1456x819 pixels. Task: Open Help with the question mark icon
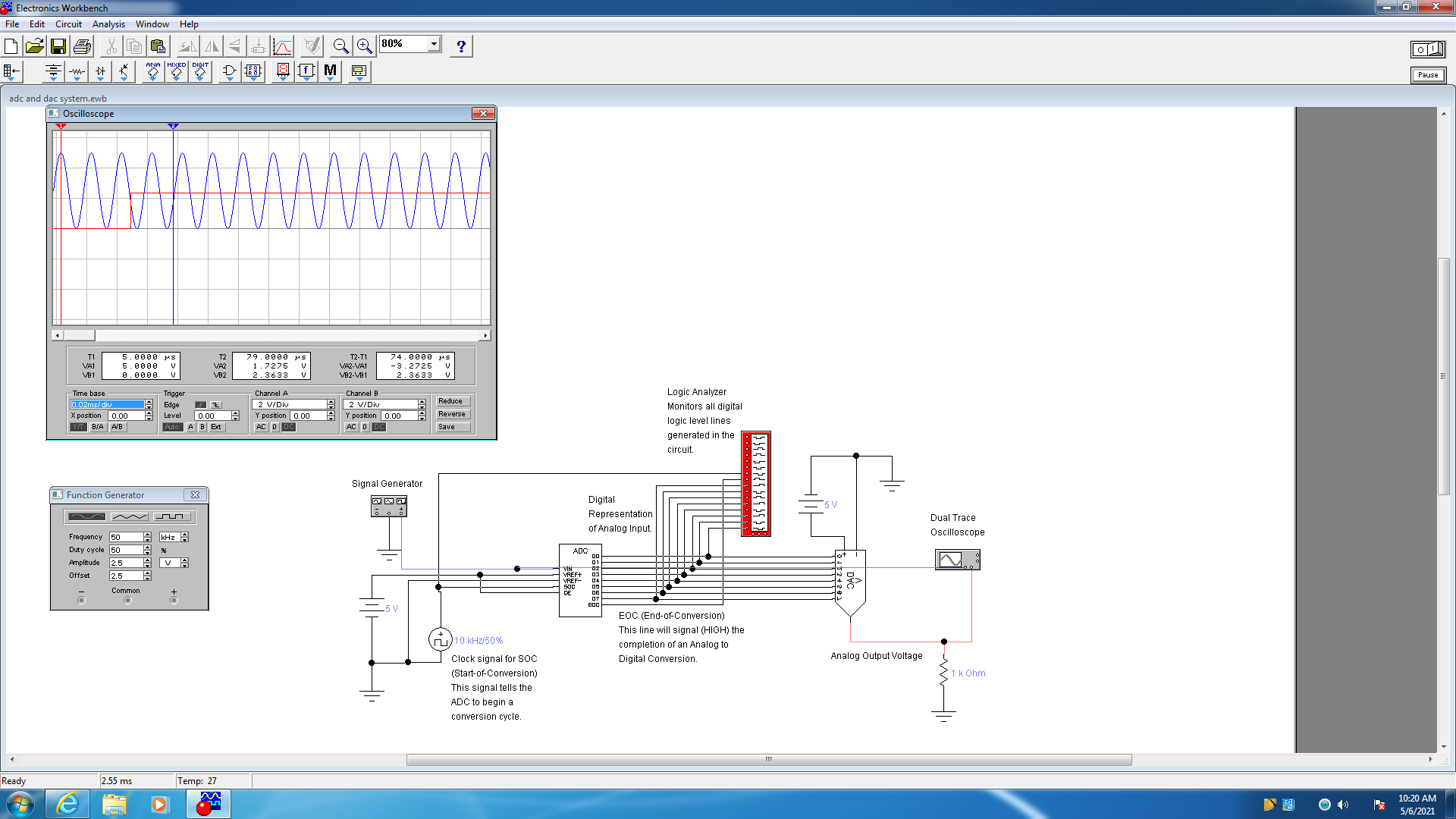[x=461, y=46]
